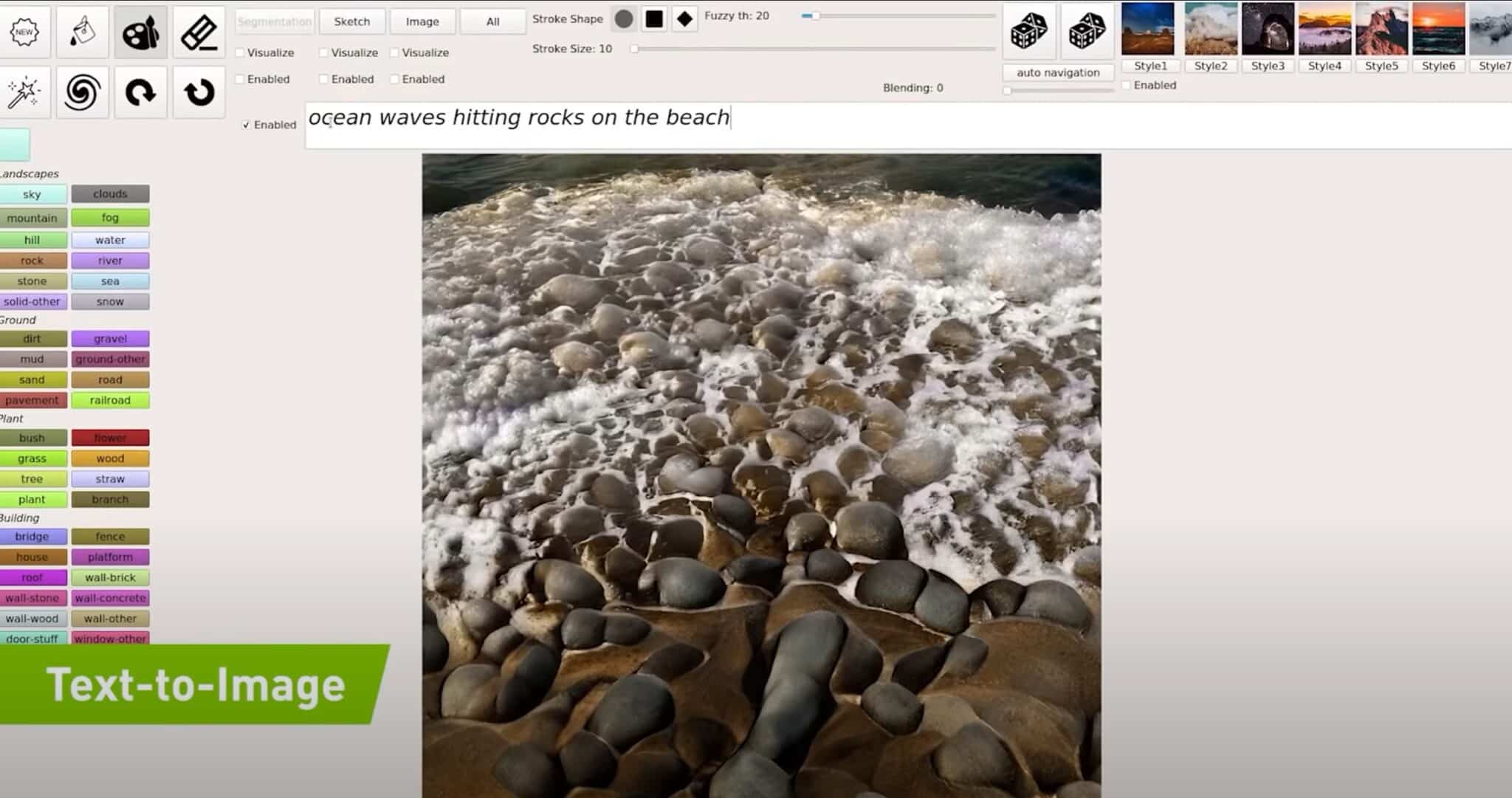Adjust the Stroke Size slider

(634, 49)
